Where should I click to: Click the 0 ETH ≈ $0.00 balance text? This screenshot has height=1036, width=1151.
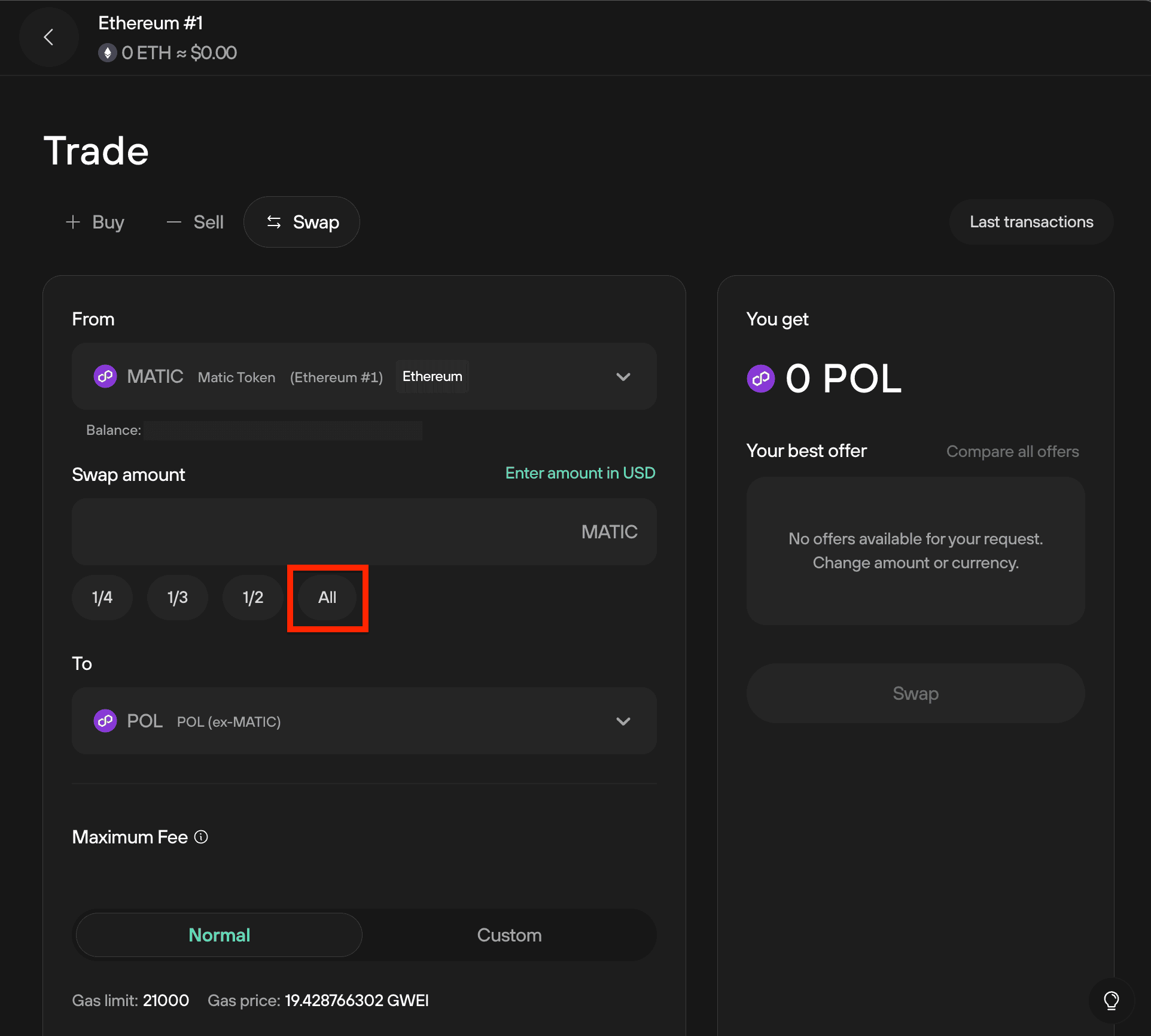click(179, 53)
